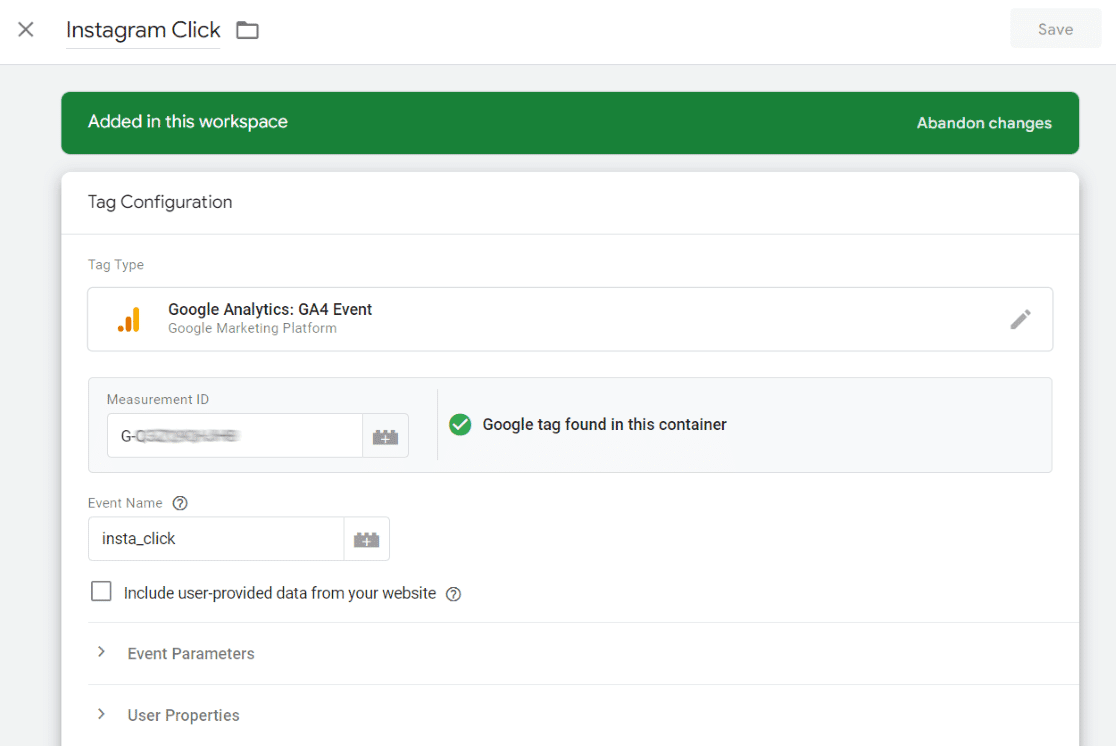Open the folder icon beside the tag name
The image size is (1116, 746).
pyautogui.click(x=247, y=30)
